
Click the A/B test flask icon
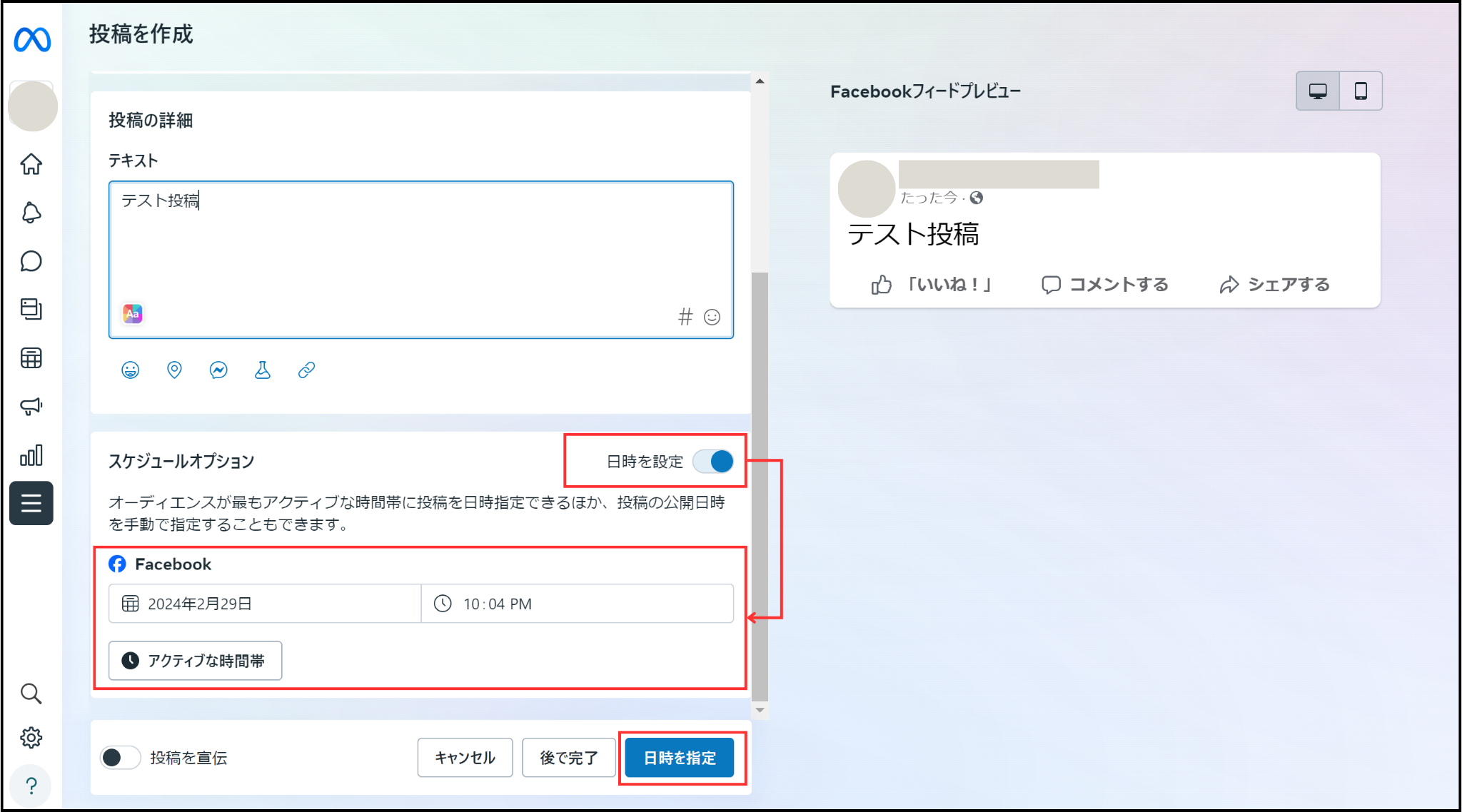tap(263, 370)
